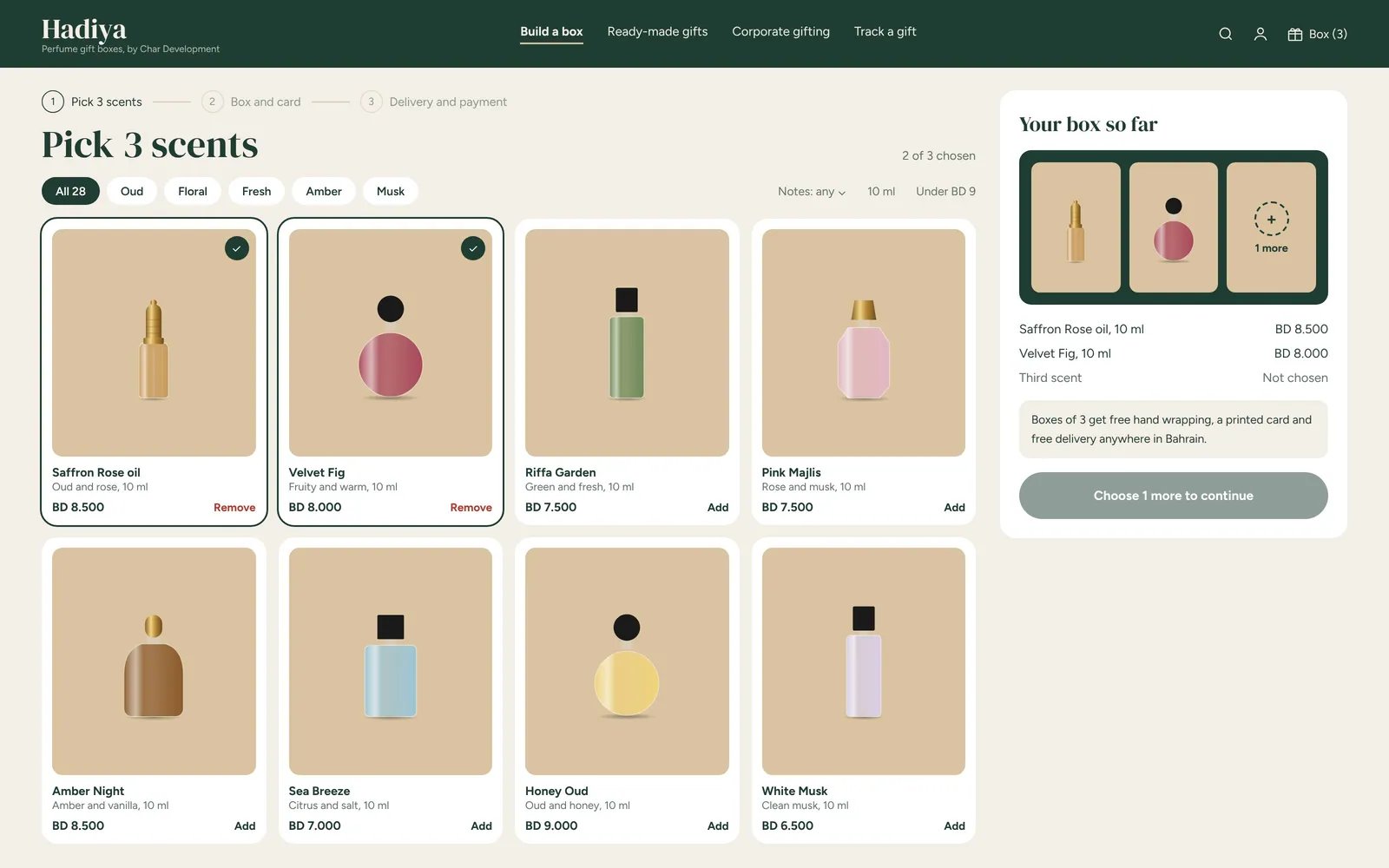
Task: Open Corporate gifting page
Action: (780, 31)
